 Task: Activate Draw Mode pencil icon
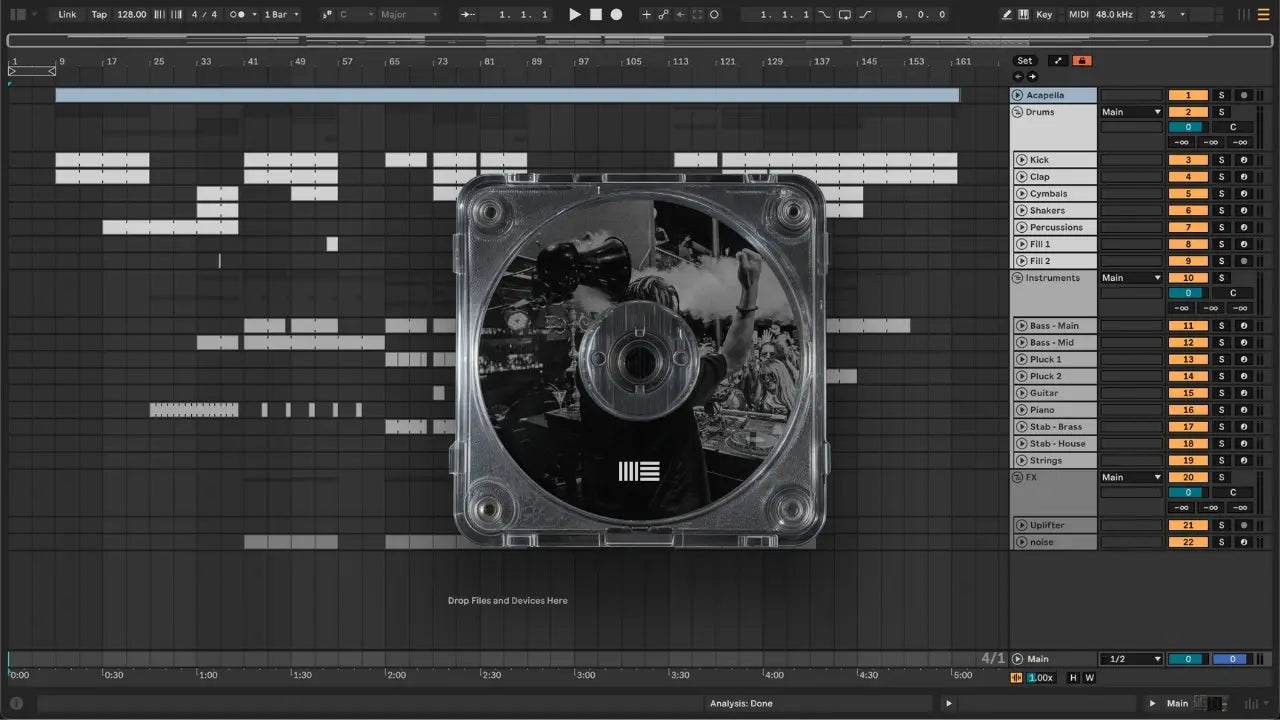pos(1006,15)
